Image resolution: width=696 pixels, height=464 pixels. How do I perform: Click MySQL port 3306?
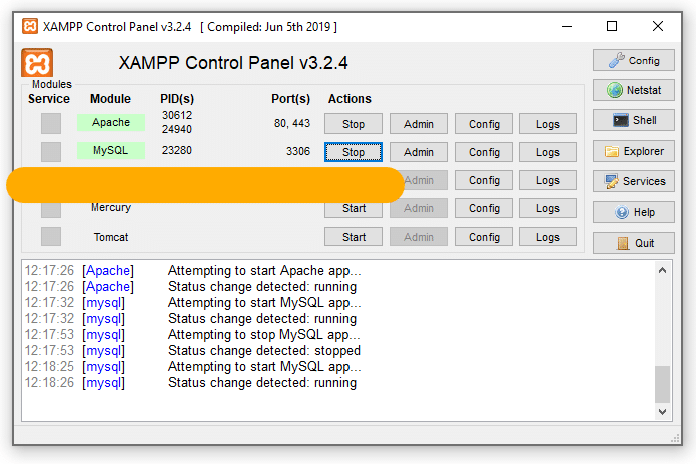[298, 151]
